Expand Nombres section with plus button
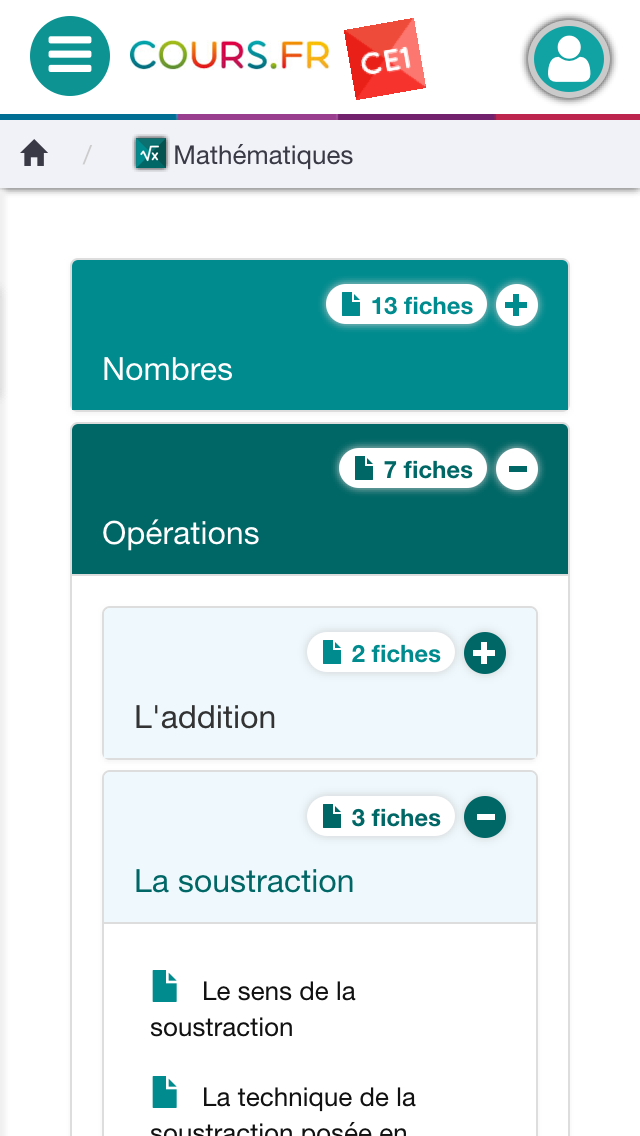The height and width of the screenshot is (1136, 640). click(x=516, y=305)
